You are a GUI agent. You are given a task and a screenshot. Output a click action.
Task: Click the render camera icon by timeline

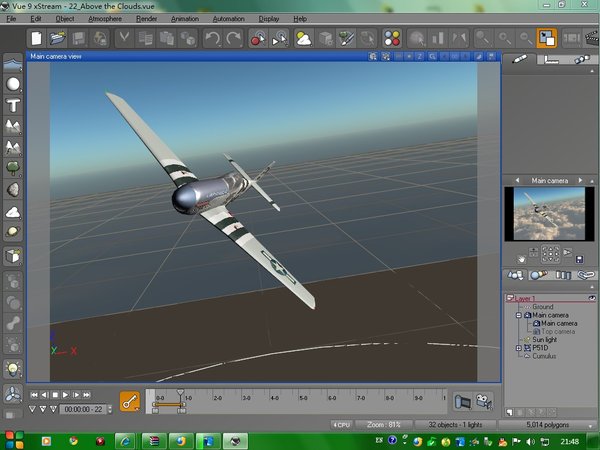(x=484, y=401)
